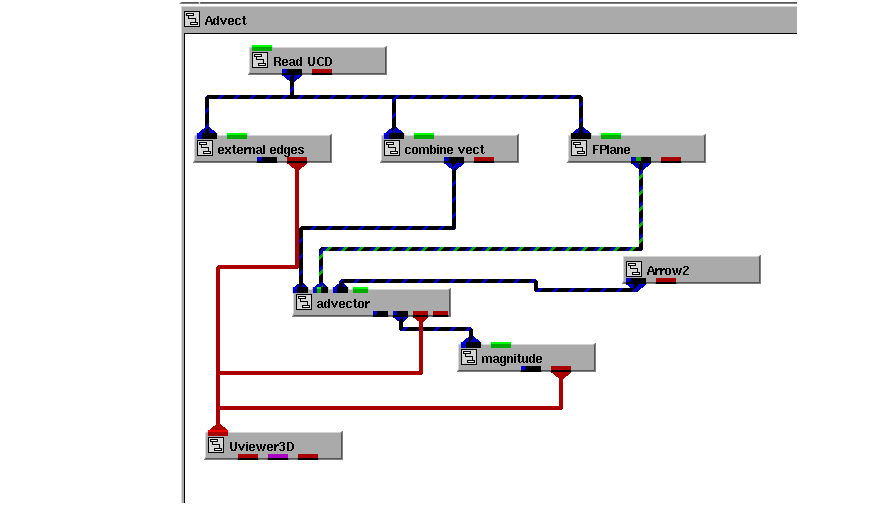Click green input port on Read UCD

pyautogui.click(x=261, y=48)
